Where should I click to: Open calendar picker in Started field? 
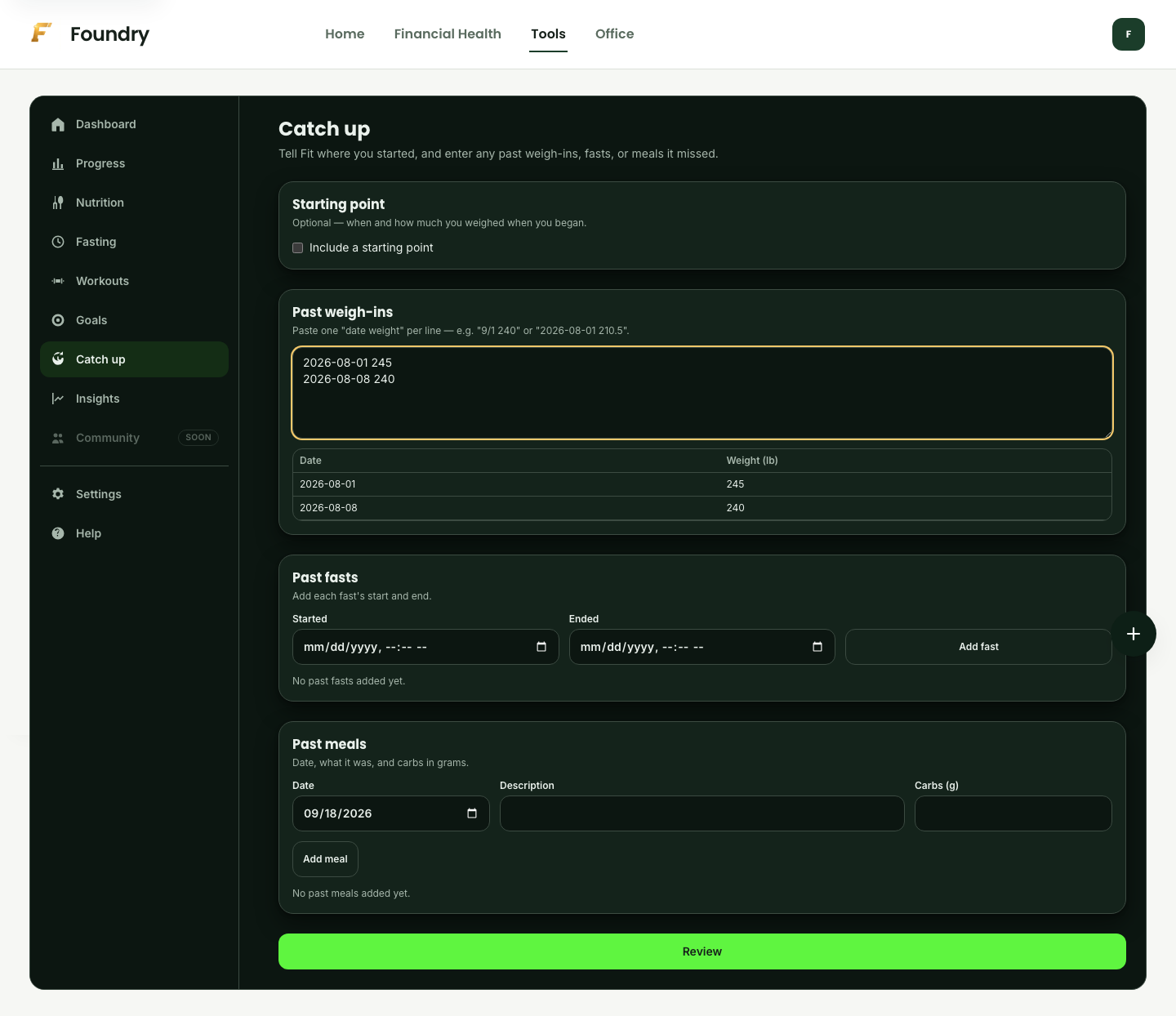541,647
